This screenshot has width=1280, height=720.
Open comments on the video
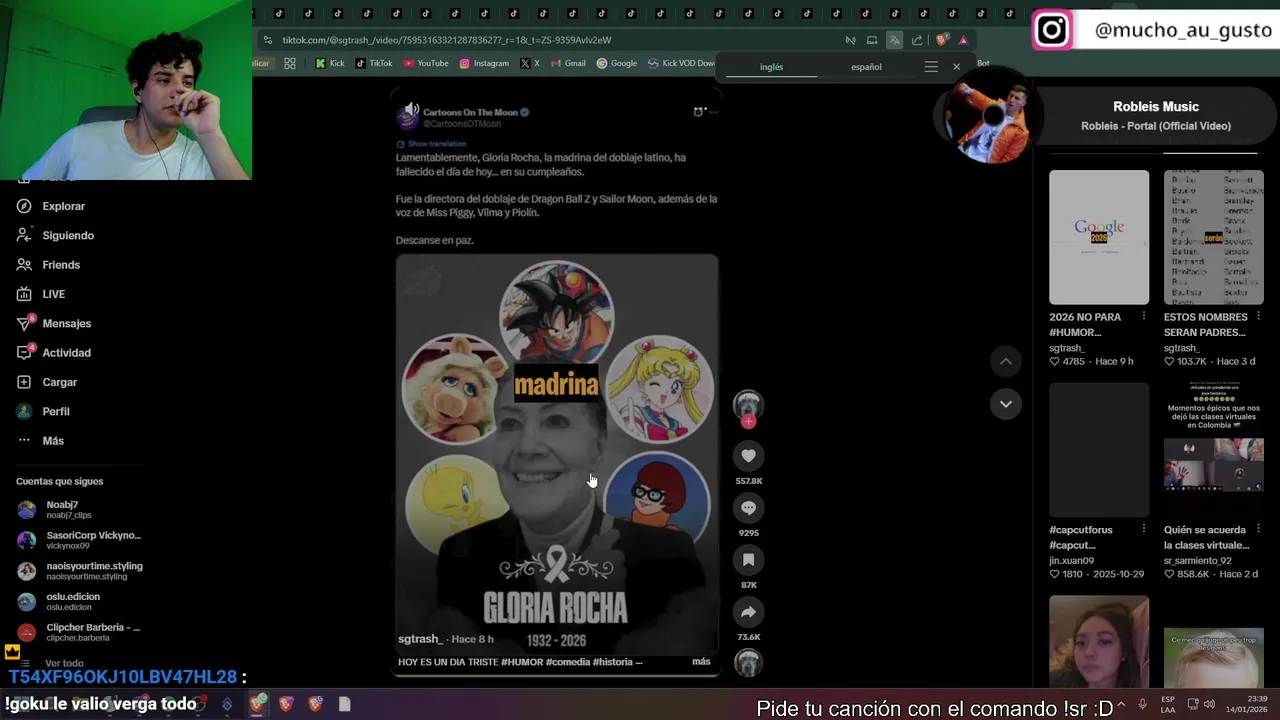748,508
